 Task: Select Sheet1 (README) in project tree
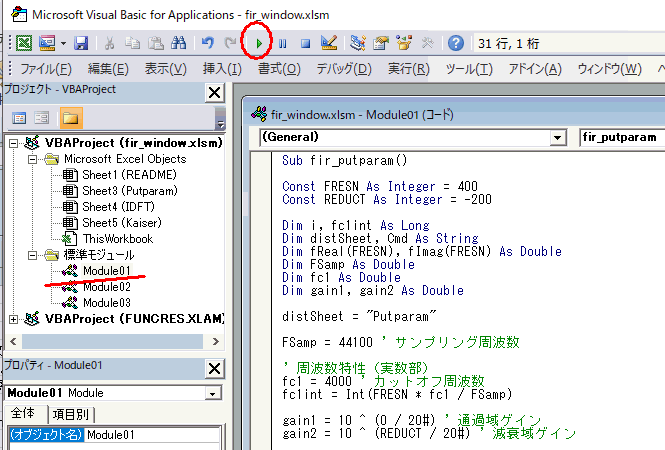click(129, 175)
